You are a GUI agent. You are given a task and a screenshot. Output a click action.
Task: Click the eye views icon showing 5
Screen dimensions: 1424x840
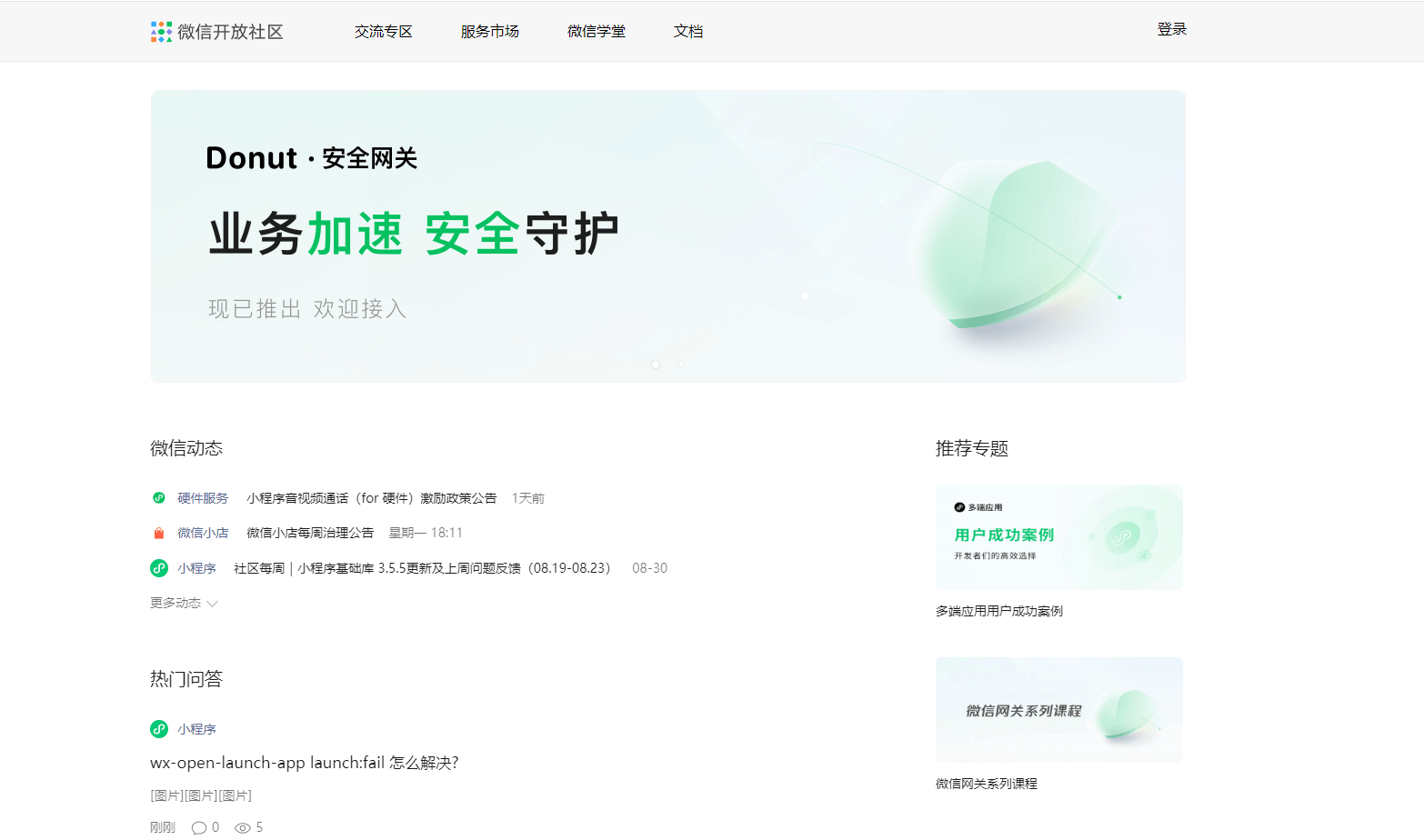point(243,828)
